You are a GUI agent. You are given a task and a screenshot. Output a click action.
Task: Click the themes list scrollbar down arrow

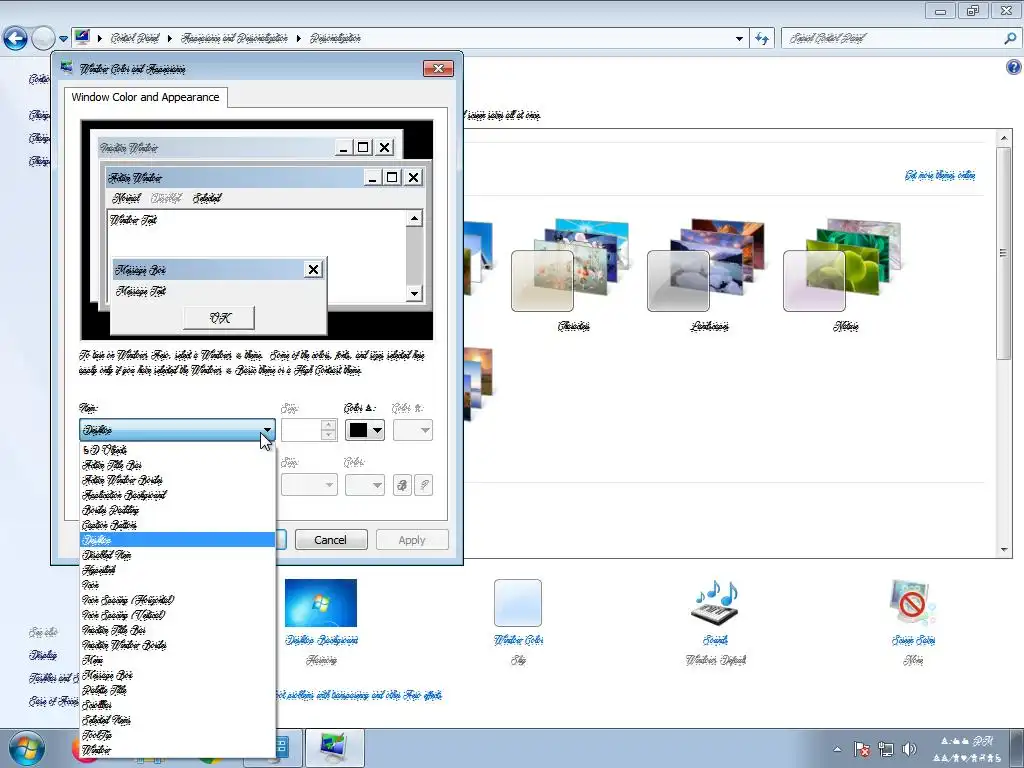[1004, 550]
